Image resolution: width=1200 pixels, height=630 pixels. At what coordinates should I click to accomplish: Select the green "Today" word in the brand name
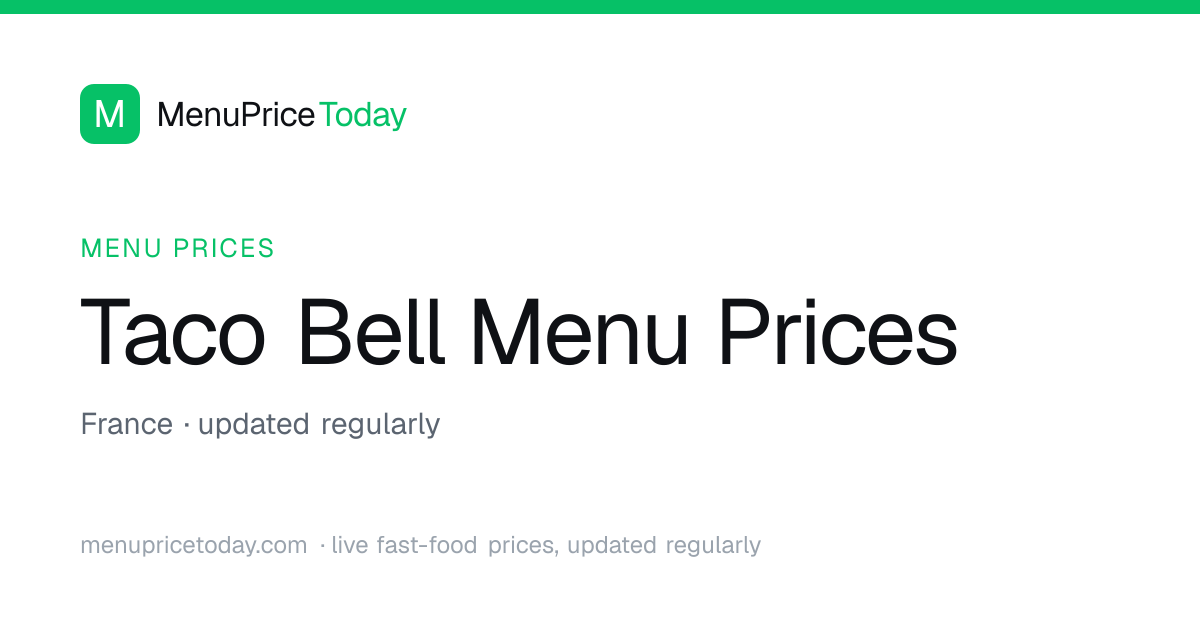tap(363, 116)
